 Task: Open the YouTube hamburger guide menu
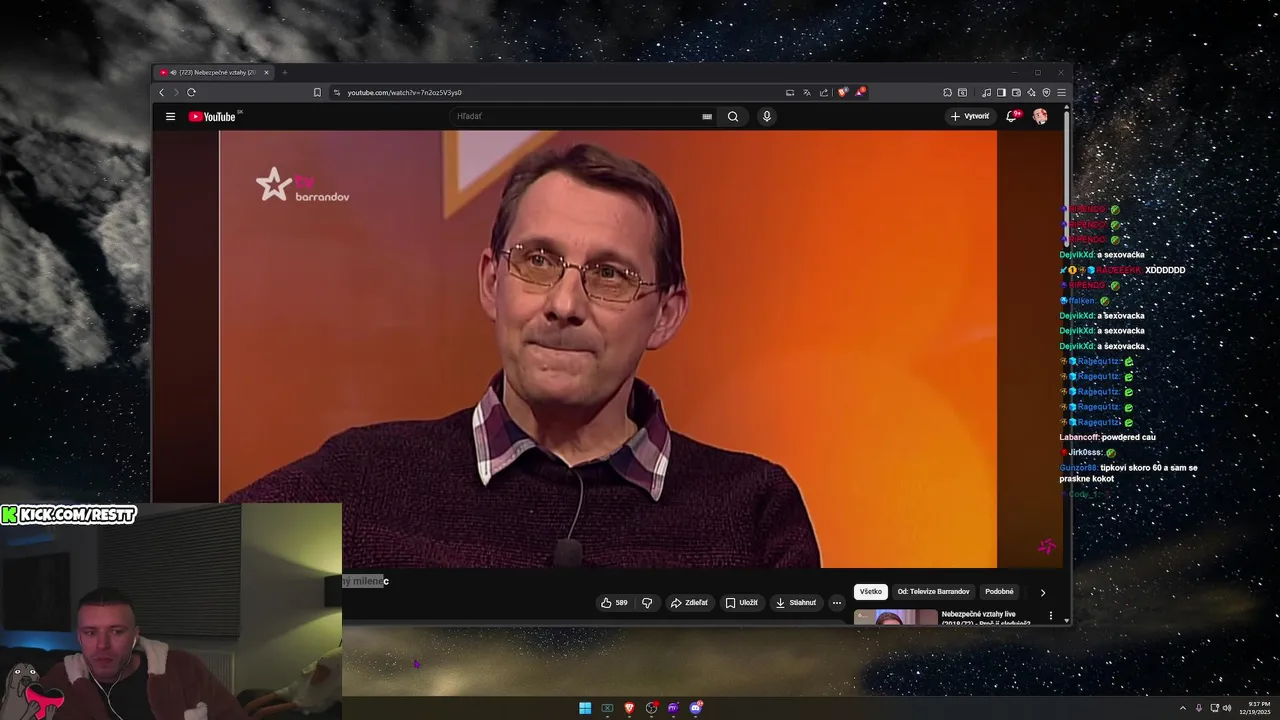tap(170, 116)
